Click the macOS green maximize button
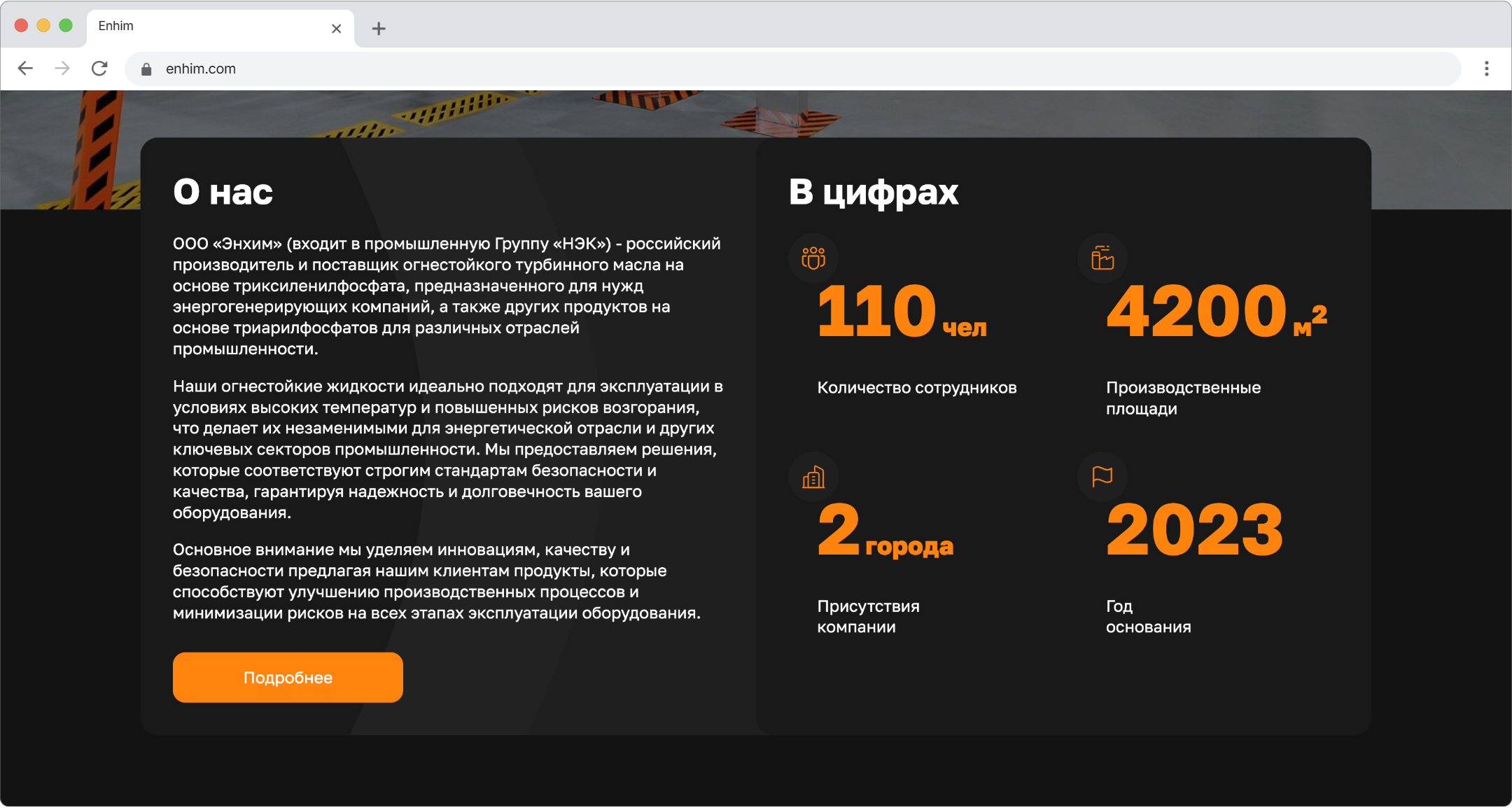Screen dimensions: 1512x808 click(x=66, y=25)
